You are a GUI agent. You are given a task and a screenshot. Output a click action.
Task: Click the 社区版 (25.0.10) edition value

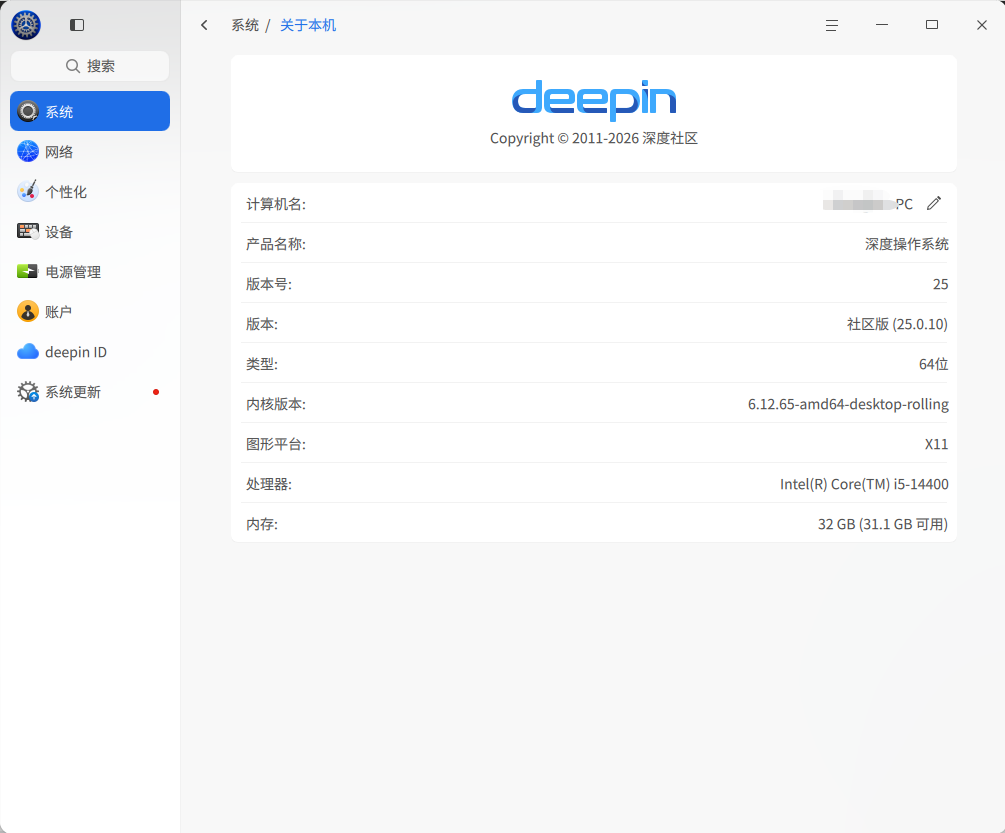[x=897, y=324]
